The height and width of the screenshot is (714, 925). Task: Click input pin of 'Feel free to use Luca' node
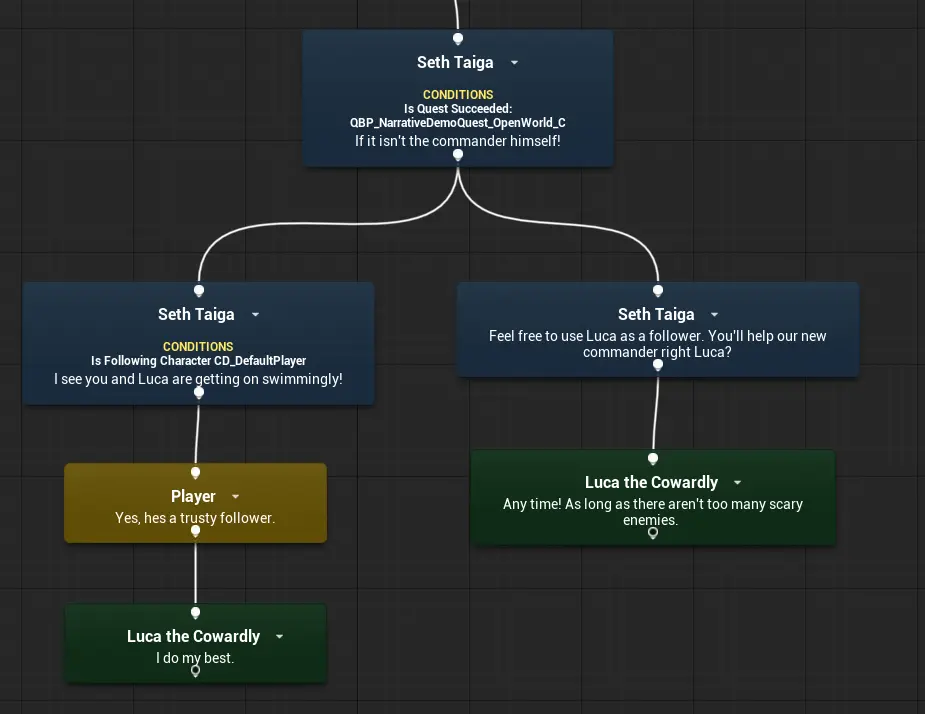click(658, 290)
